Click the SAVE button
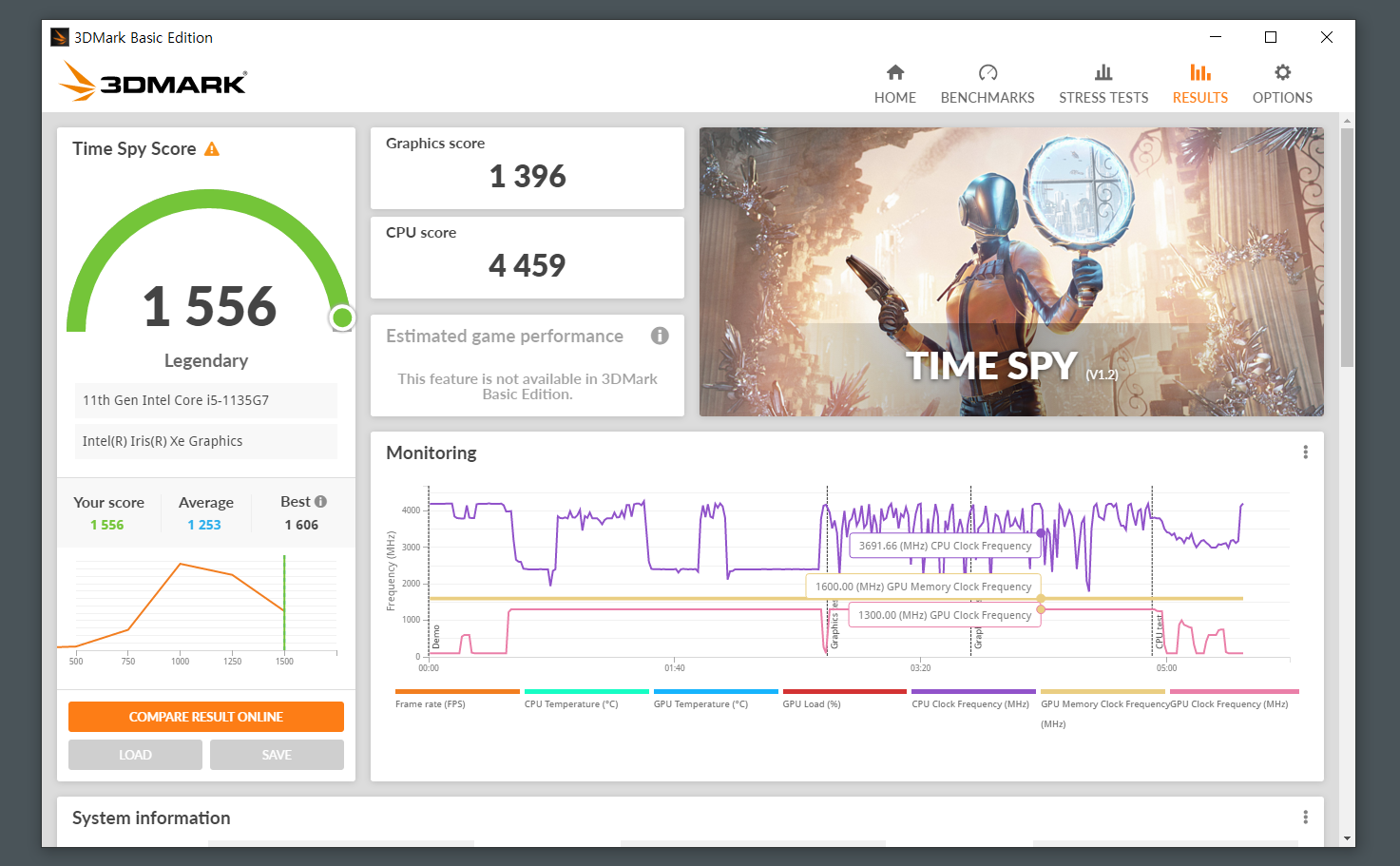The width and height of the screenshot is (1400, 866). click(277, 755)
